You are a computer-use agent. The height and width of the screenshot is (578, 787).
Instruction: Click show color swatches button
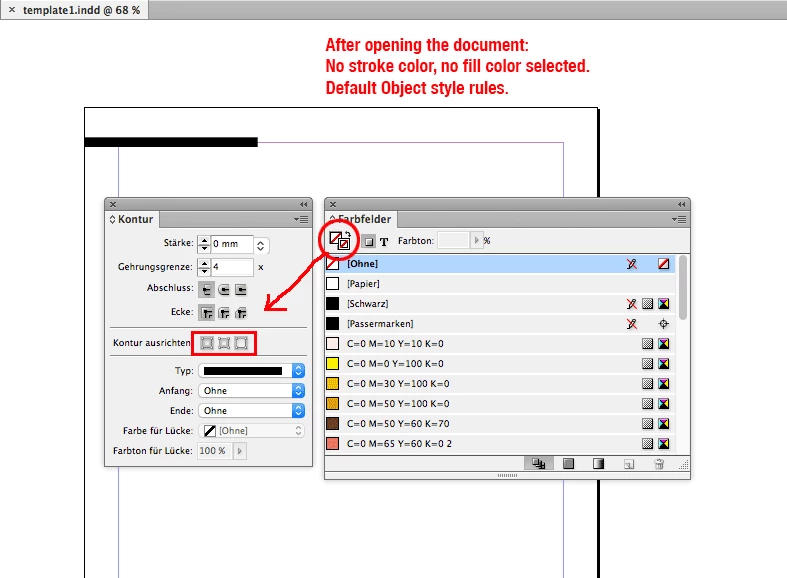[568, 464]
